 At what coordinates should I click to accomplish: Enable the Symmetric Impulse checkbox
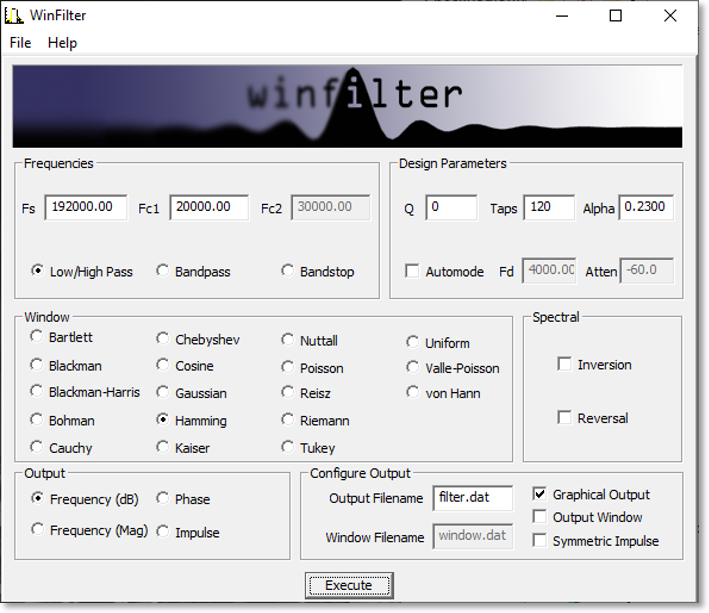pyautogui.click(x=540, y=541)
